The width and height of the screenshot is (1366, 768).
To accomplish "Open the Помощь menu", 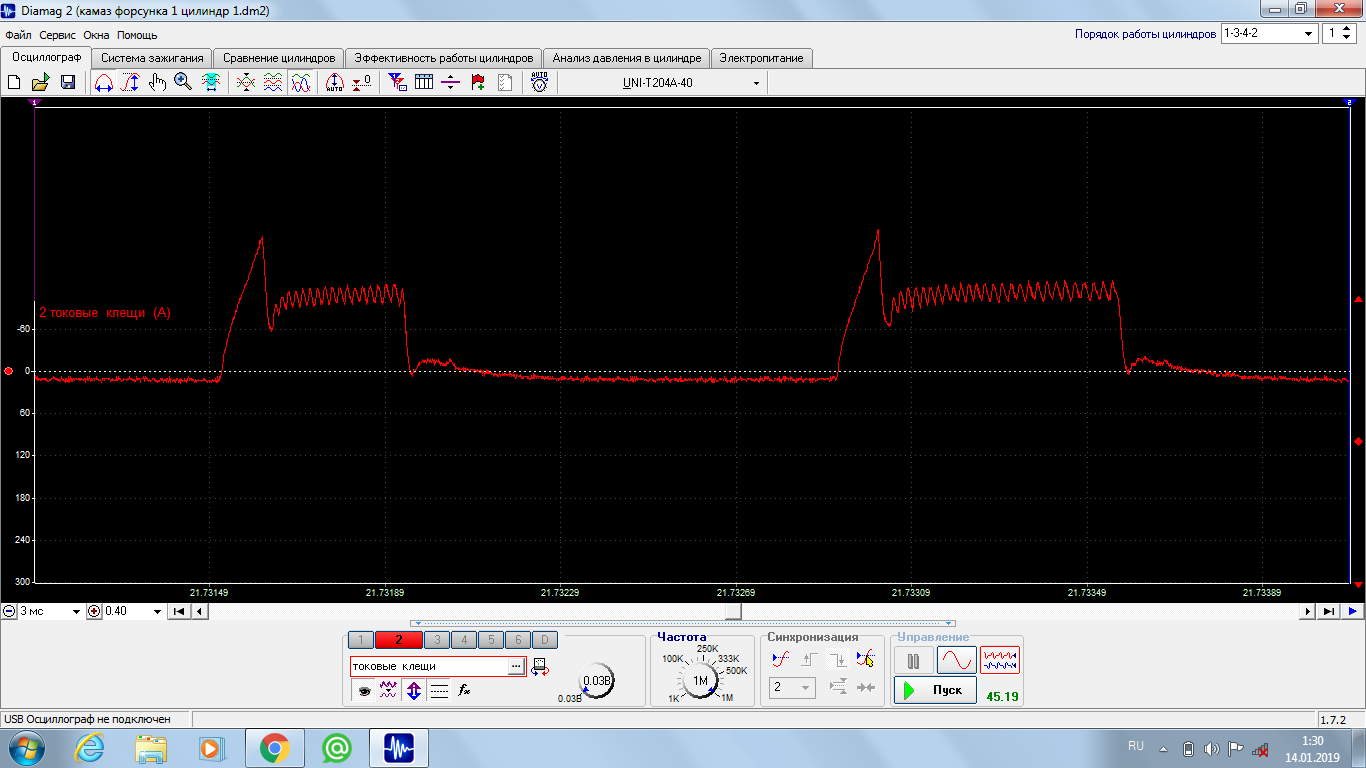I will pos(137,34).
